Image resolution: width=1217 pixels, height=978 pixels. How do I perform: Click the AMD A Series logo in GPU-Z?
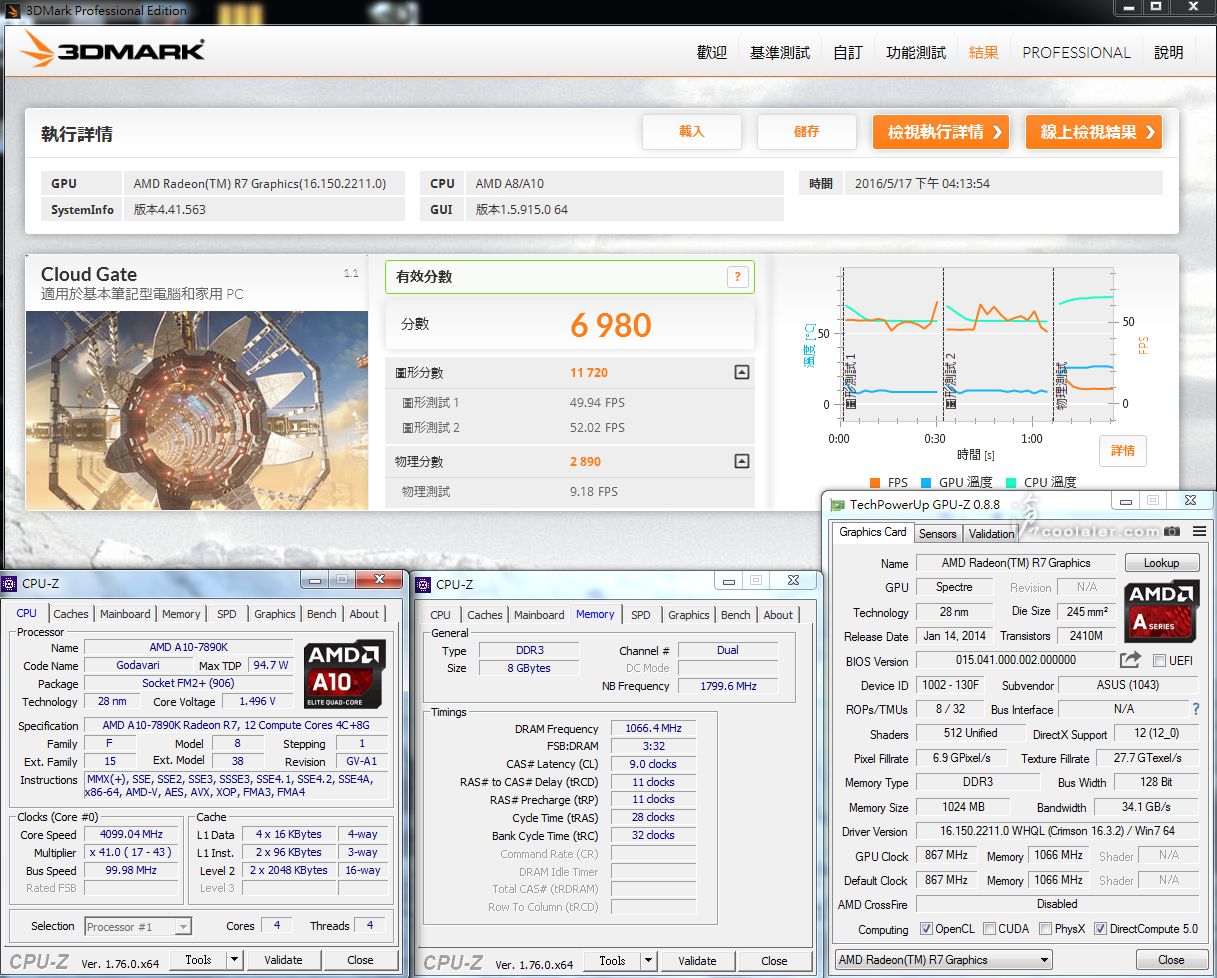(x=1162, y=607)
